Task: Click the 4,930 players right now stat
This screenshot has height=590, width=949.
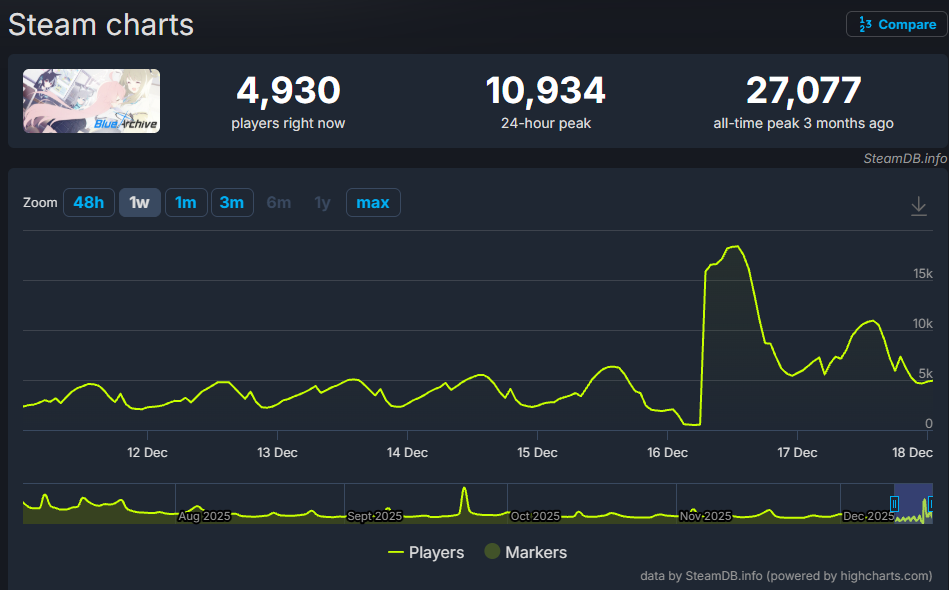Action: point(288,102)
